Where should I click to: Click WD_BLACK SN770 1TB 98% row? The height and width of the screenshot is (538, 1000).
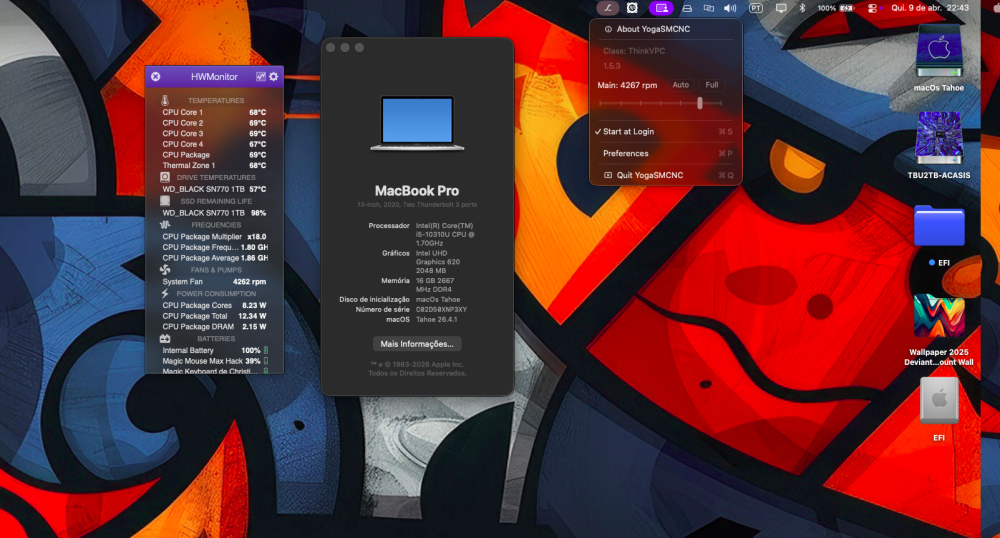(214, 213)
